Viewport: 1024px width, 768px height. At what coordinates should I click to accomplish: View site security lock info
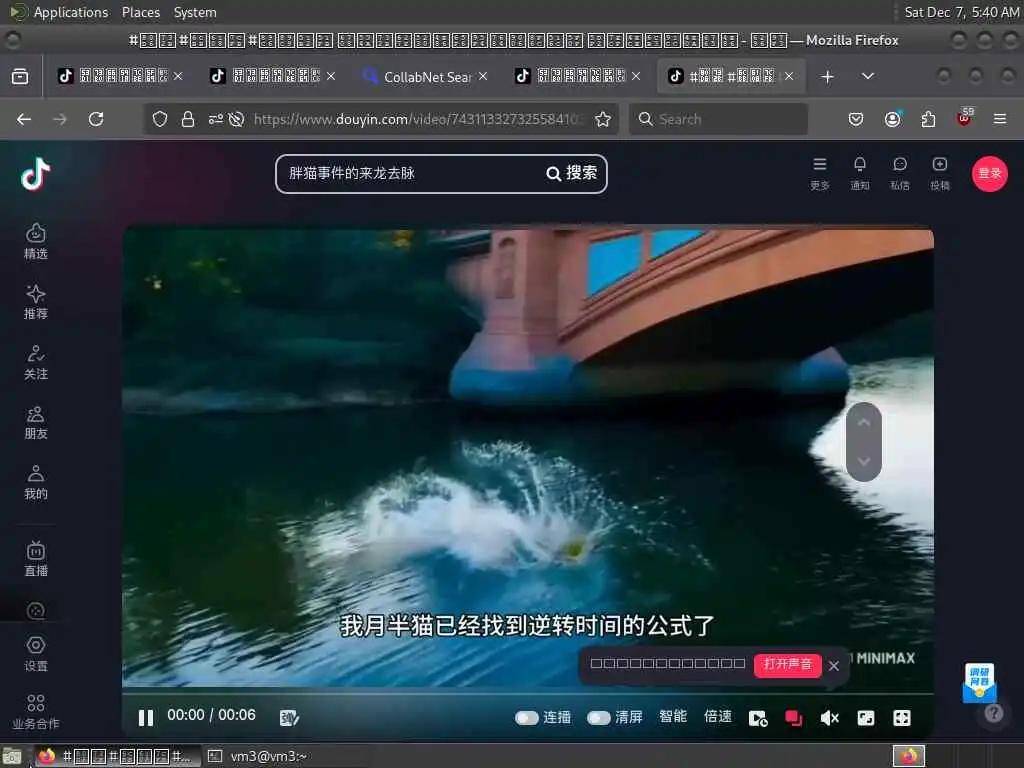coord(188,120)
